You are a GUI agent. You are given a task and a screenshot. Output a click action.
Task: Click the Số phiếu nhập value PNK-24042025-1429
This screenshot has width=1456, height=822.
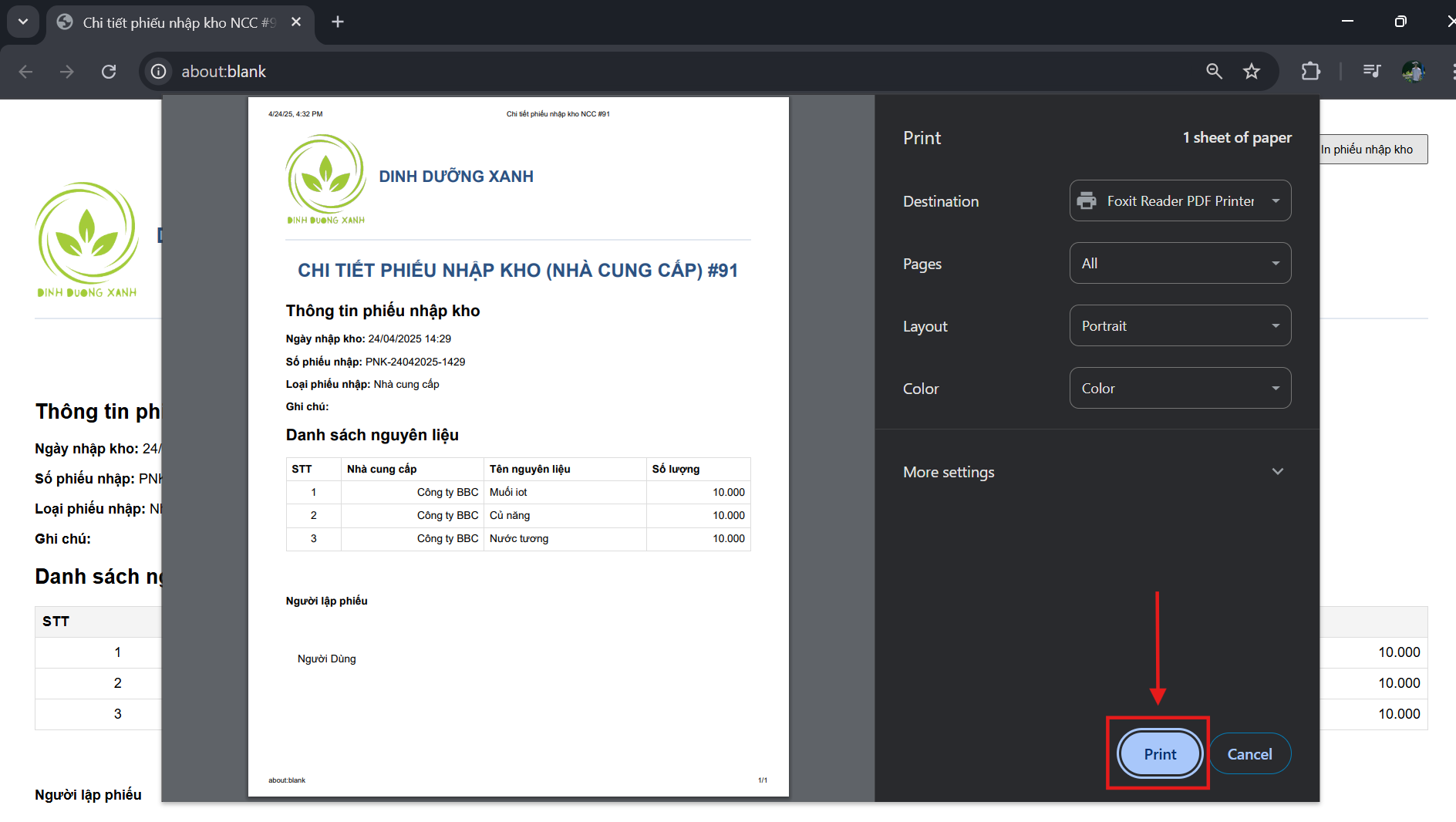pyautogui.click(x=415, y=362)
